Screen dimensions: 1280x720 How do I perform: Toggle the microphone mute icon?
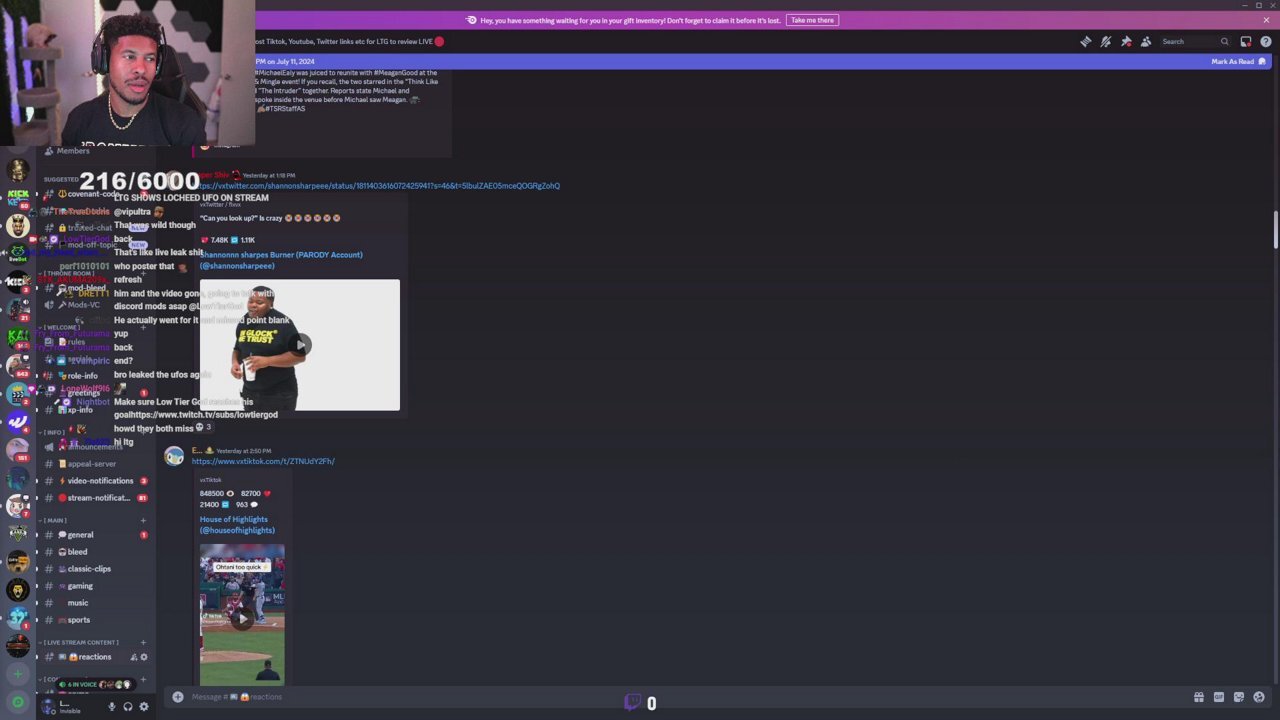(111, 707)
